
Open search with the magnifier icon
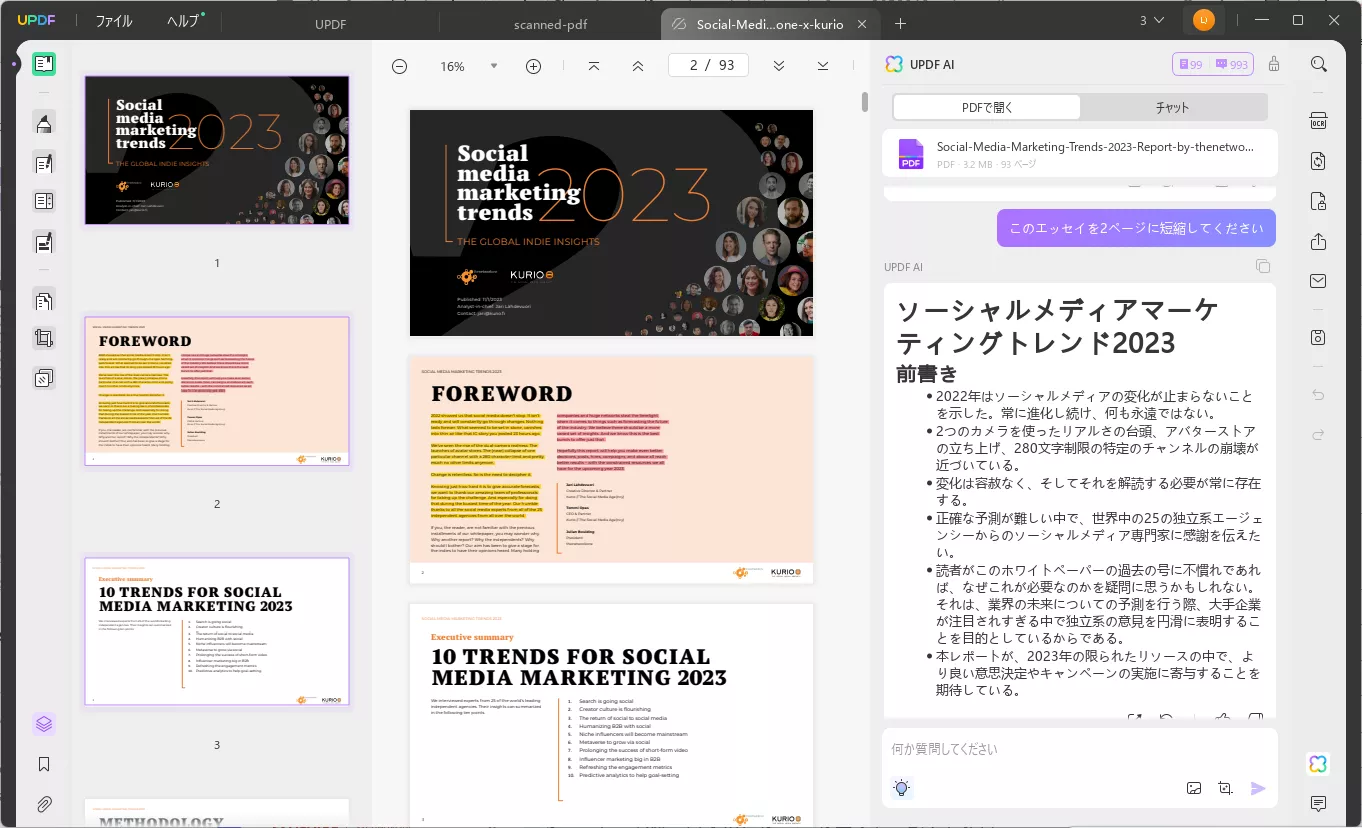tap(1318, 64)
